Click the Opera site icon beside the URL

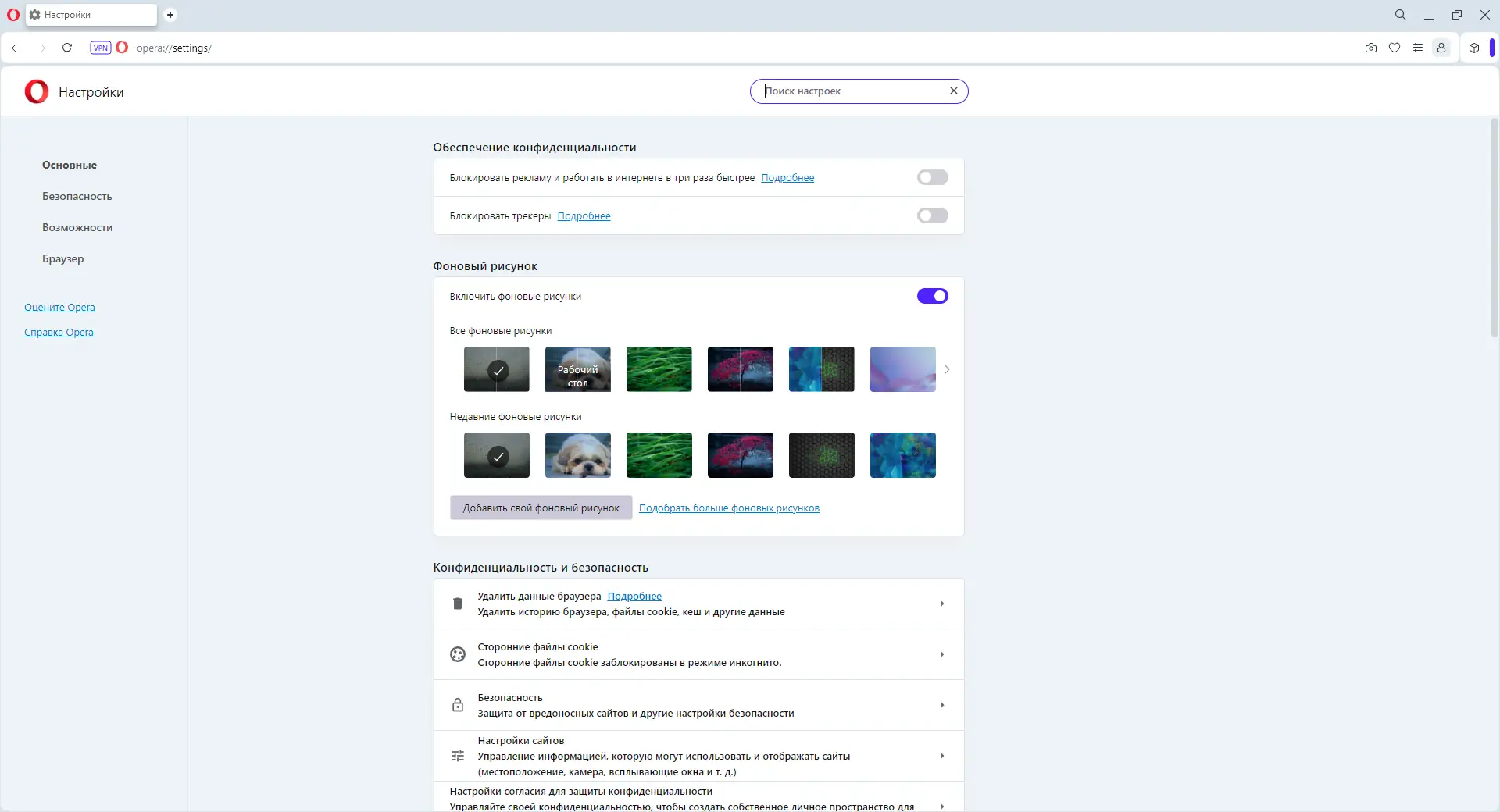(122, 48)
